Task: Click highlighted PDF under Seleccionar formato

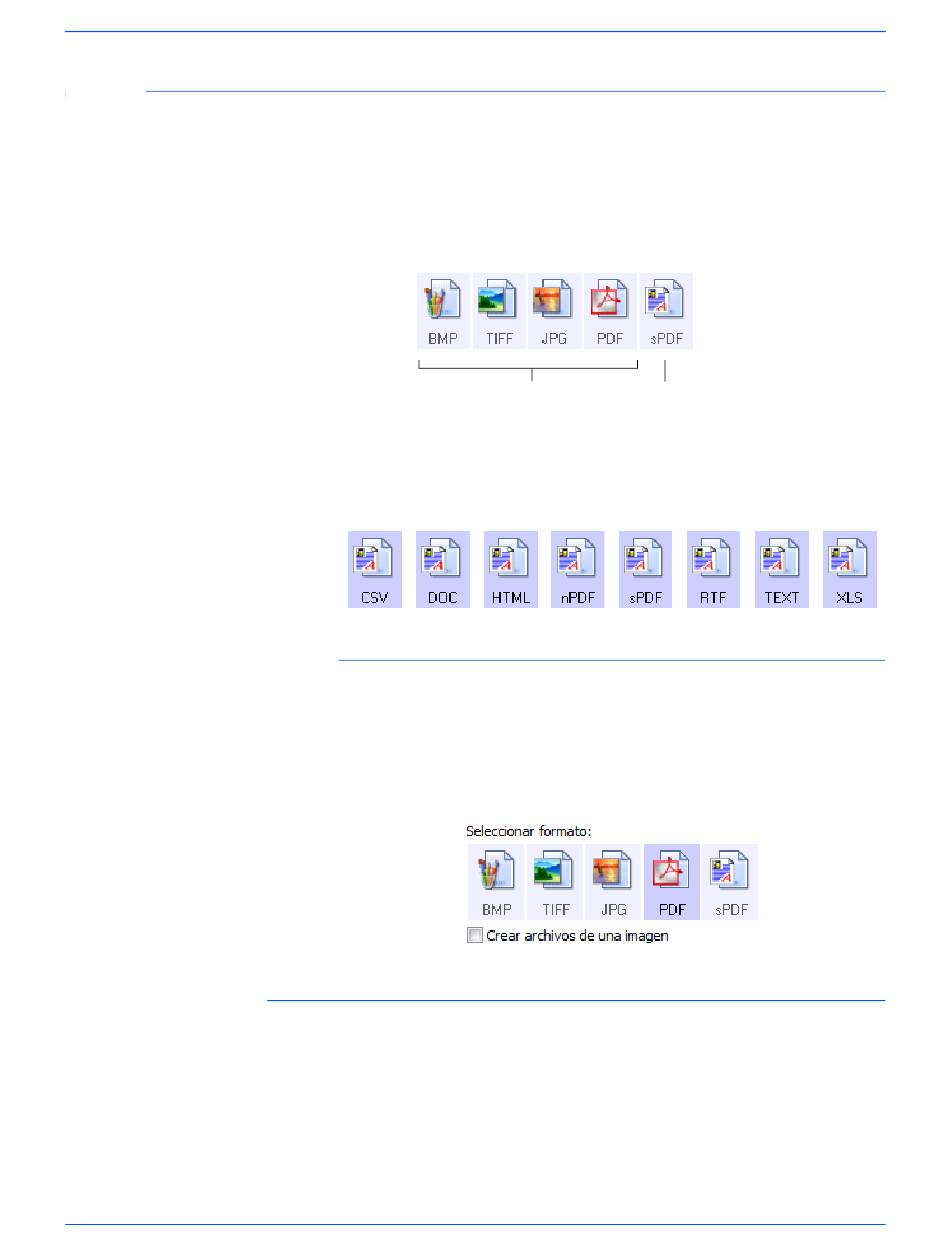Action: click(x=672, y=882)
